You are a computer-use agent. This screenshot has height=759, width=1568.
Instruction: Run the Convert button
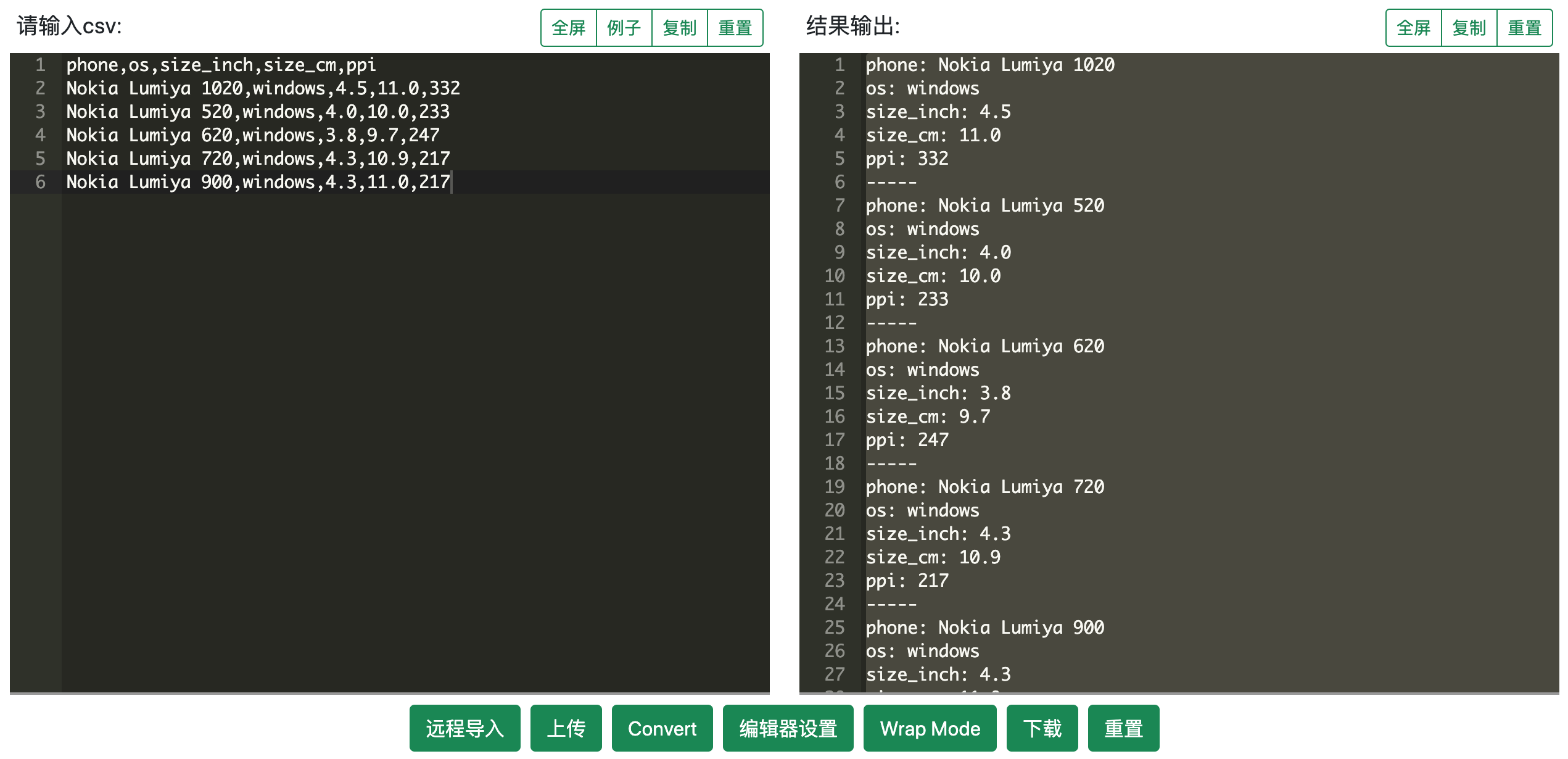pos(662,729)
